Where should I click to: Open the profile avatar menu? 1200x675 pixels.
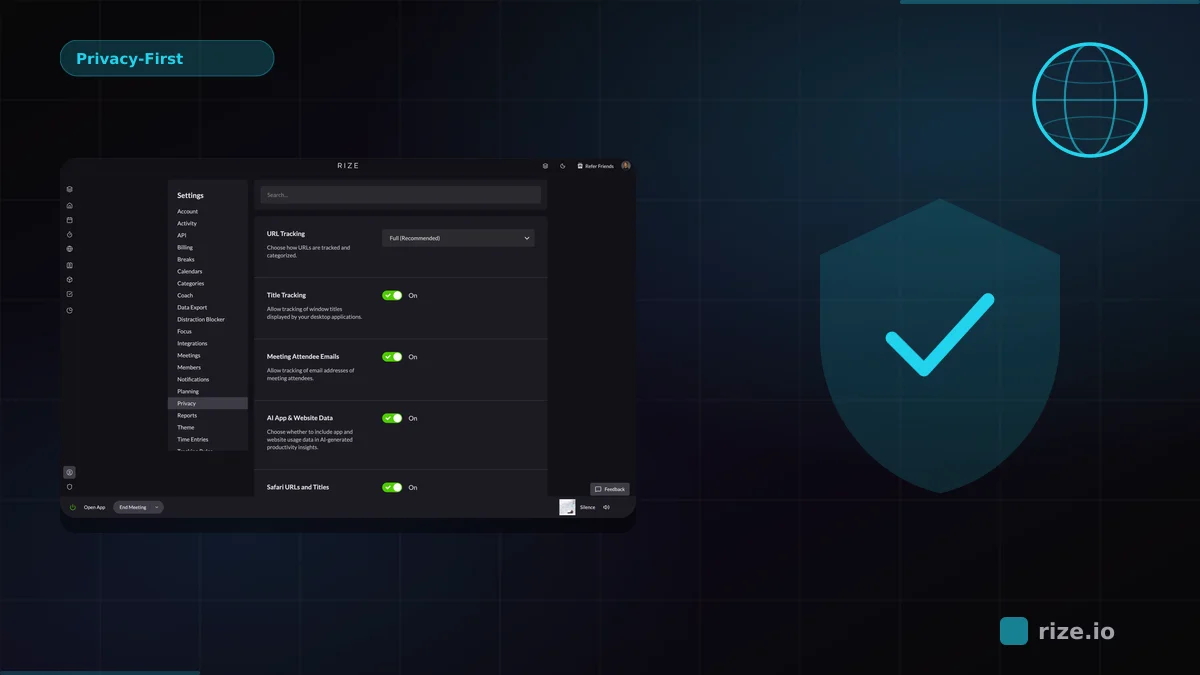click(625, 166)
